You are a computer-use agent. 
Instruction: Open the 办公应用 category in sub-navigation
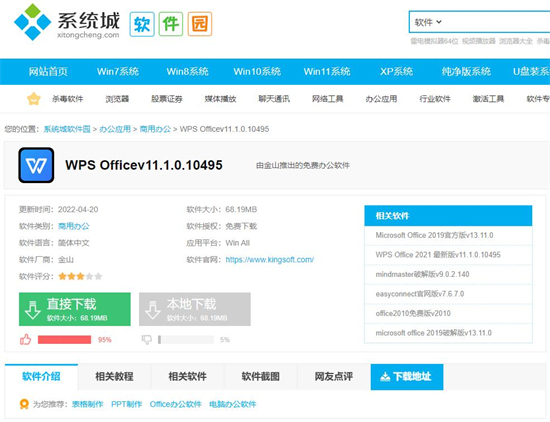381,99
